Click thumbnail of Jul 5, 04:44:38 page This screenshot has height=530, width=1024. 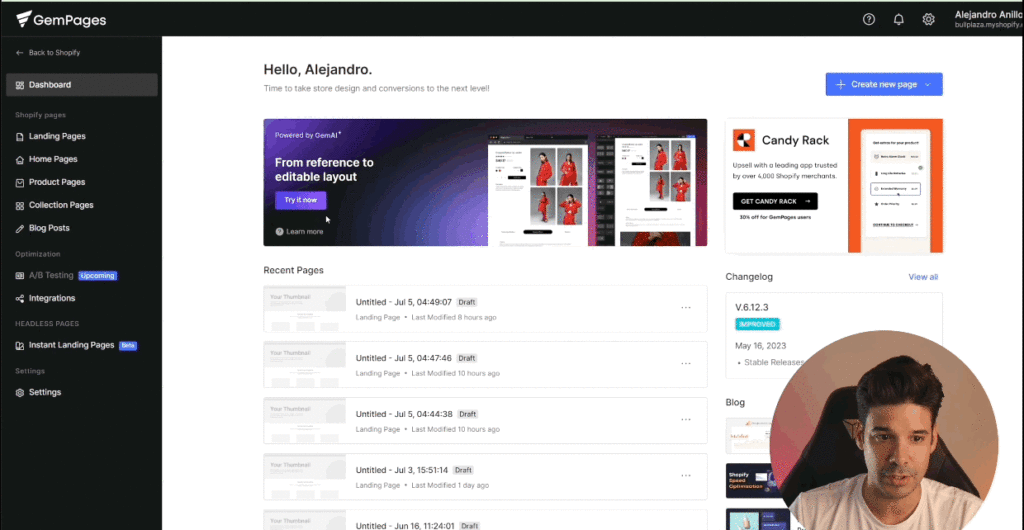(x=305, y=420)
